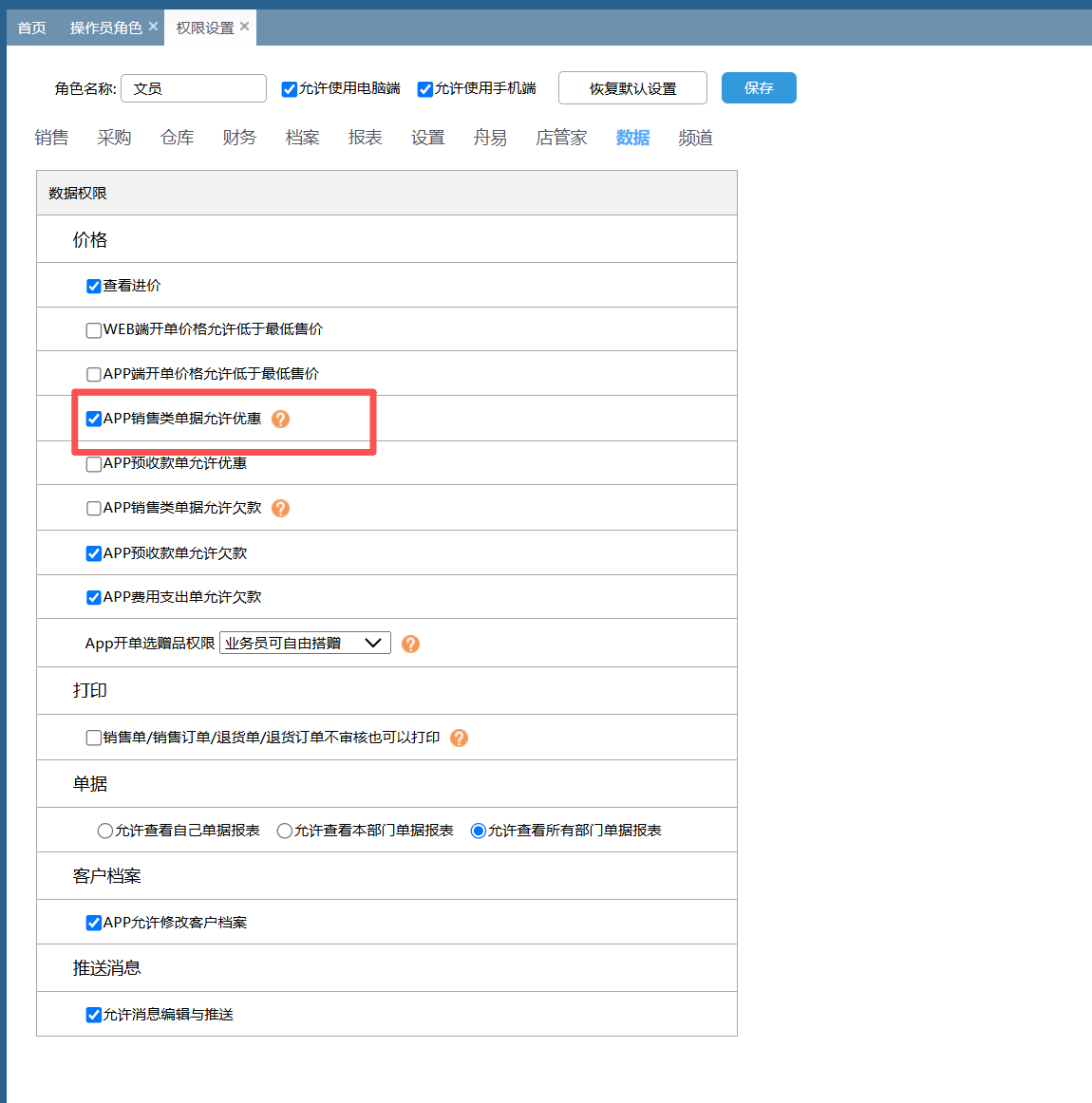1092x1103 pixels.
Task: Click the 保存 button
Action: coord(759,88)
